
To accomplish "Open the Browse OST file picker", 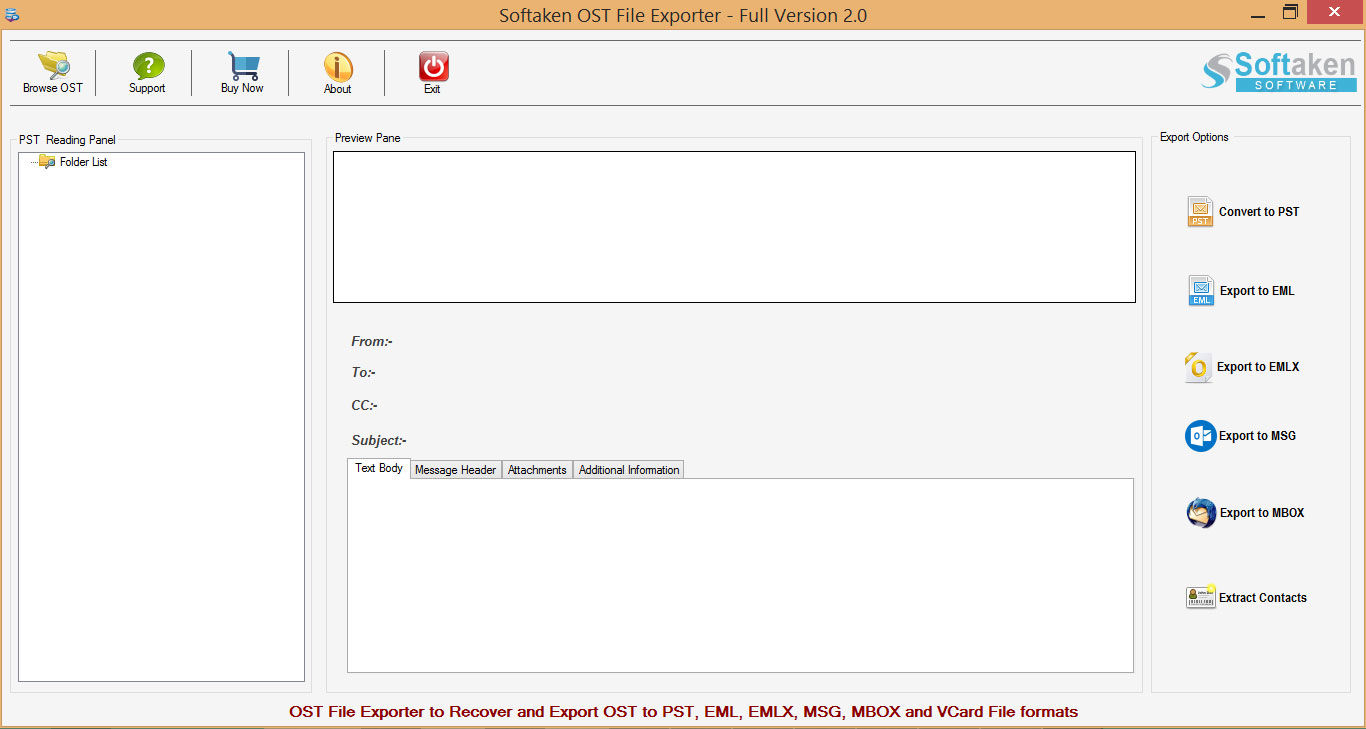I will [53, 72].
